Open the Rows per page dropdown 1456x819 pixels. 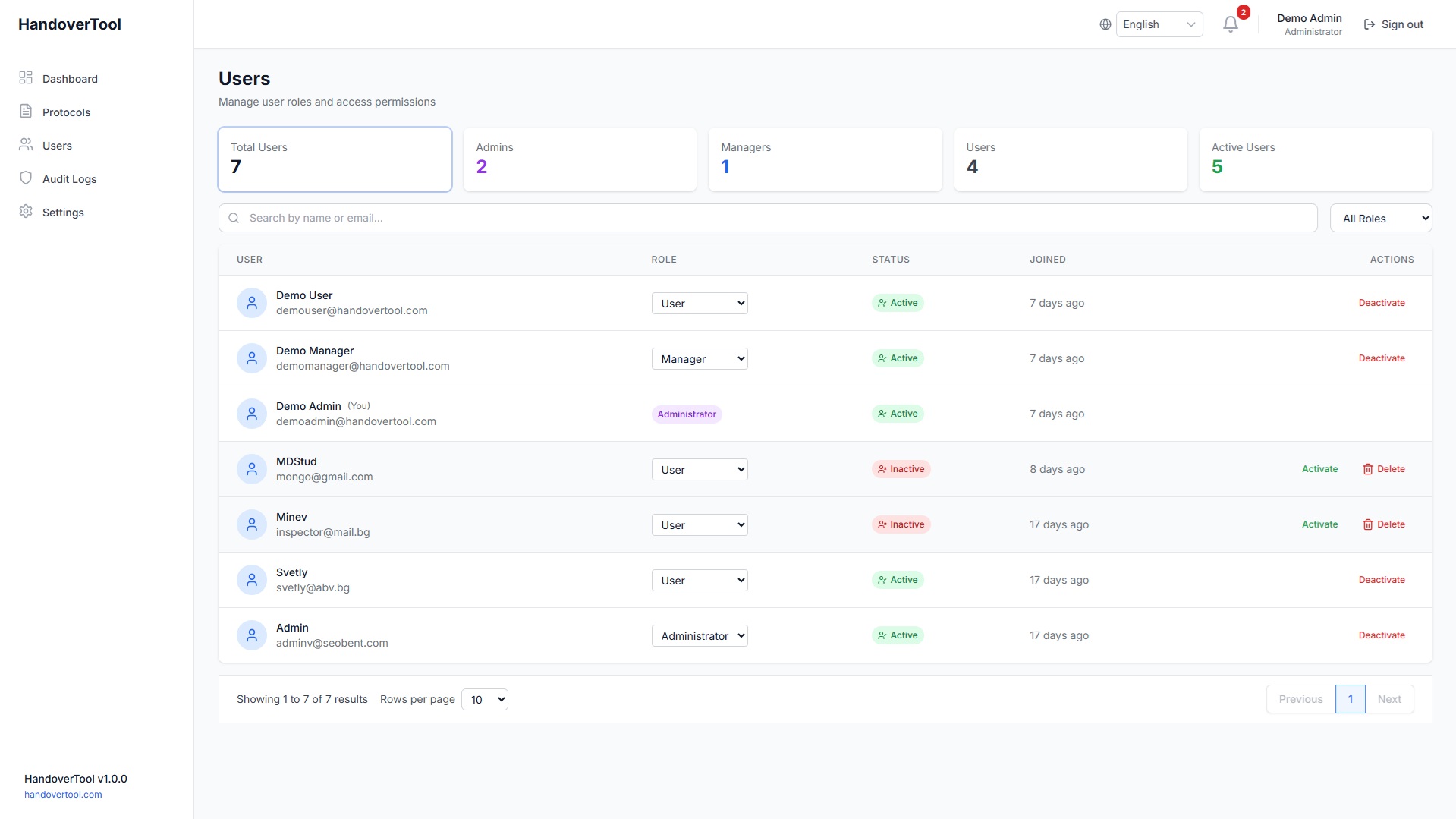485,699
